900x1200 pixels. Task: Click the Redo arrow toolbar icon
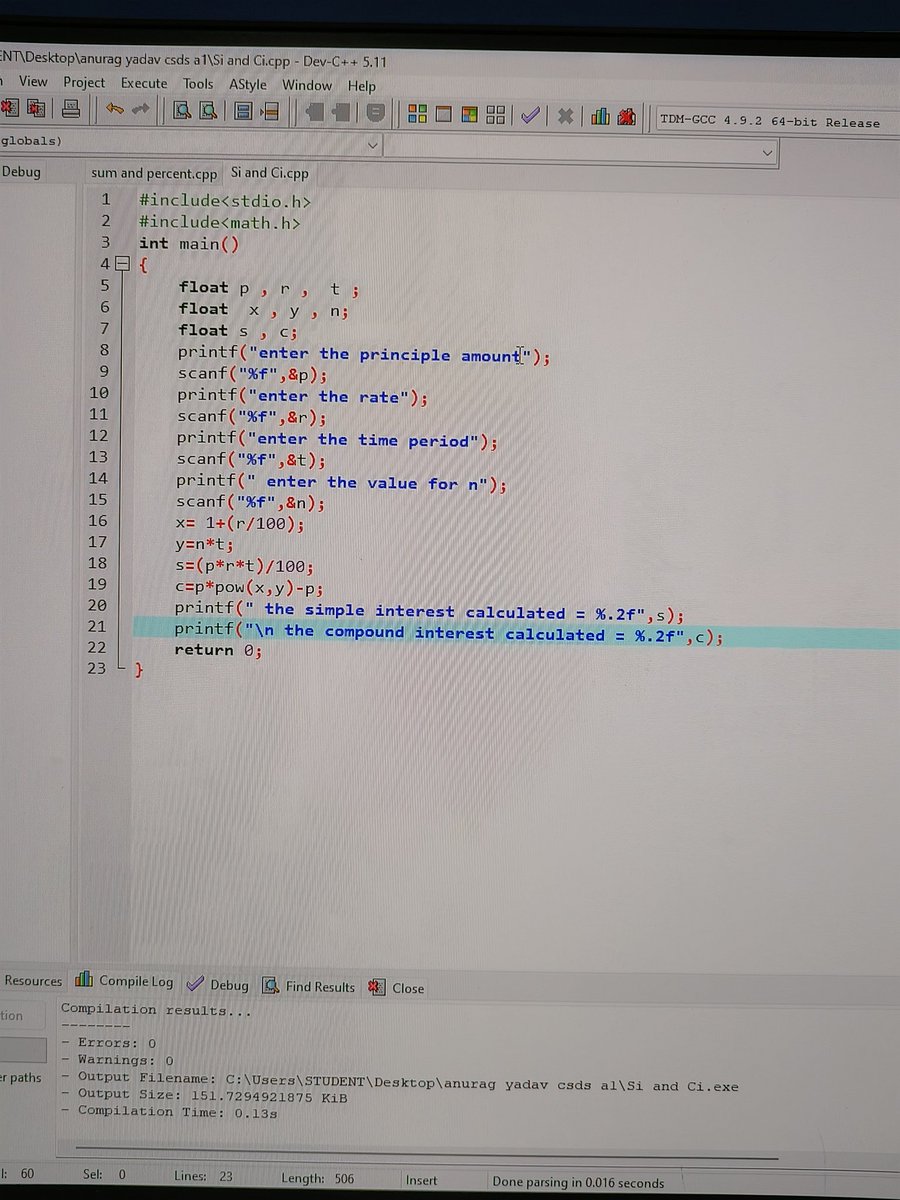(x=139, y=109)
